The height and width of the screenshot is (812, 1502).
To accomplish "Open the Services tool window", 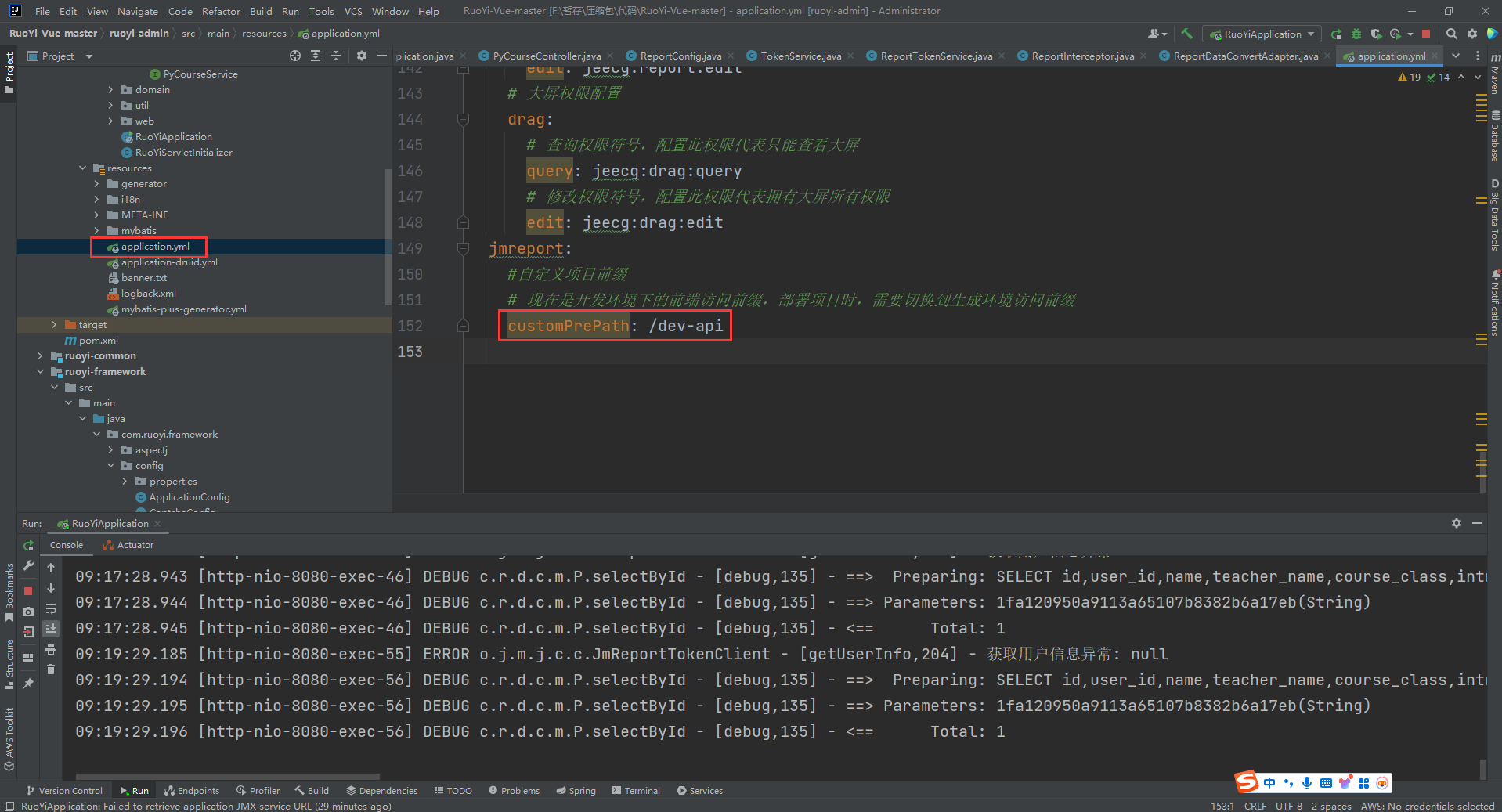I will [x=699, y=791].
